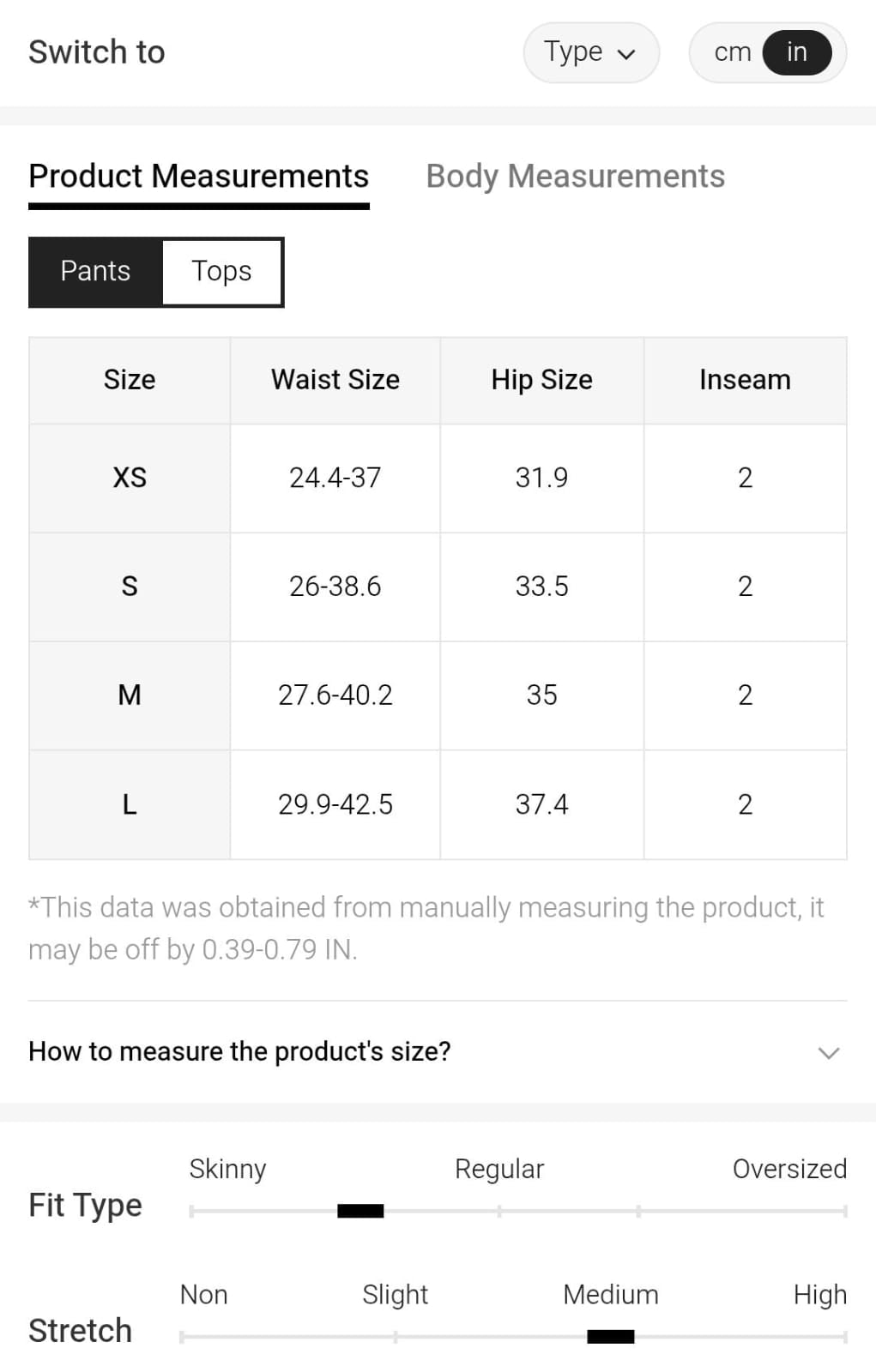The image size is (876, 1372).
Task: Click the Size column header
Action: coord(130,380)
